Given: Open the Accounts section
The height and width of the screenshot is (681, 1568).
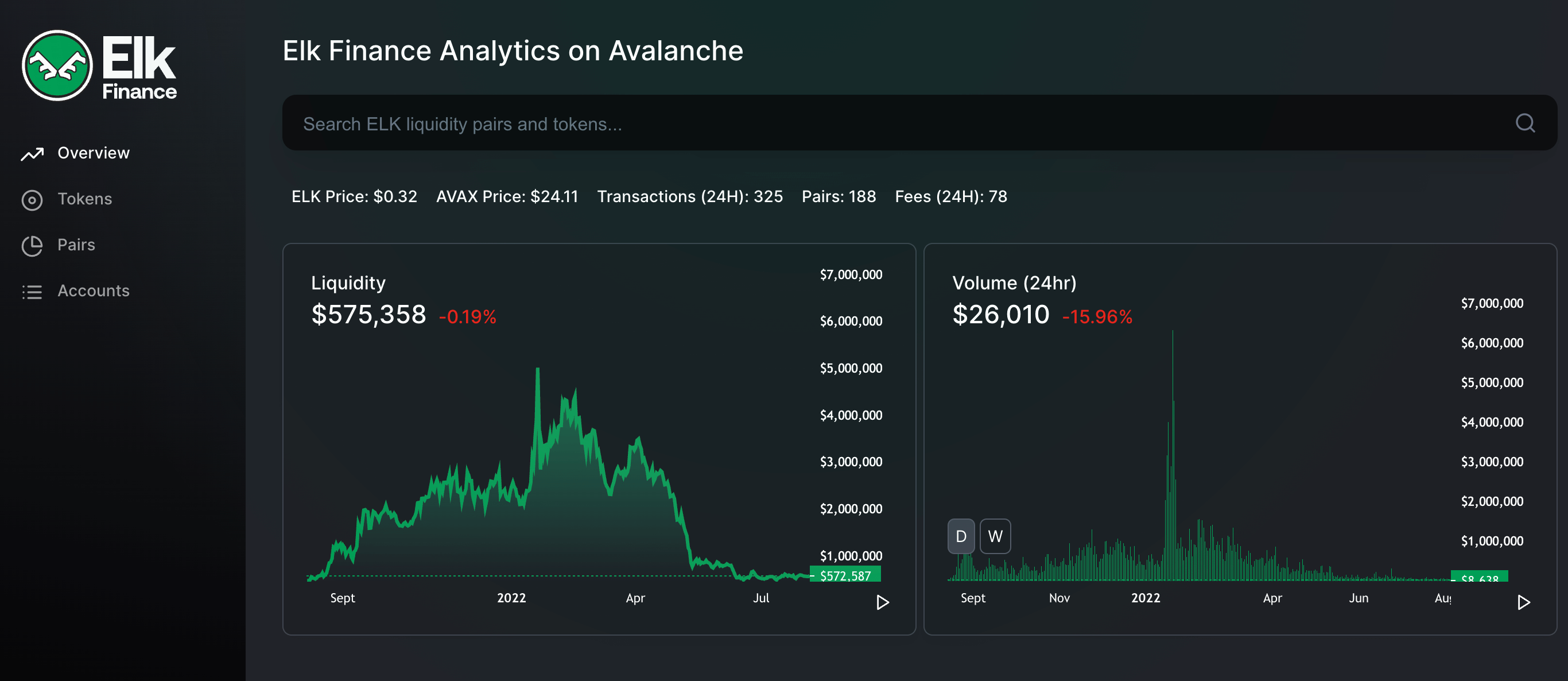Looking at the screenshot, I should (93, 291).
